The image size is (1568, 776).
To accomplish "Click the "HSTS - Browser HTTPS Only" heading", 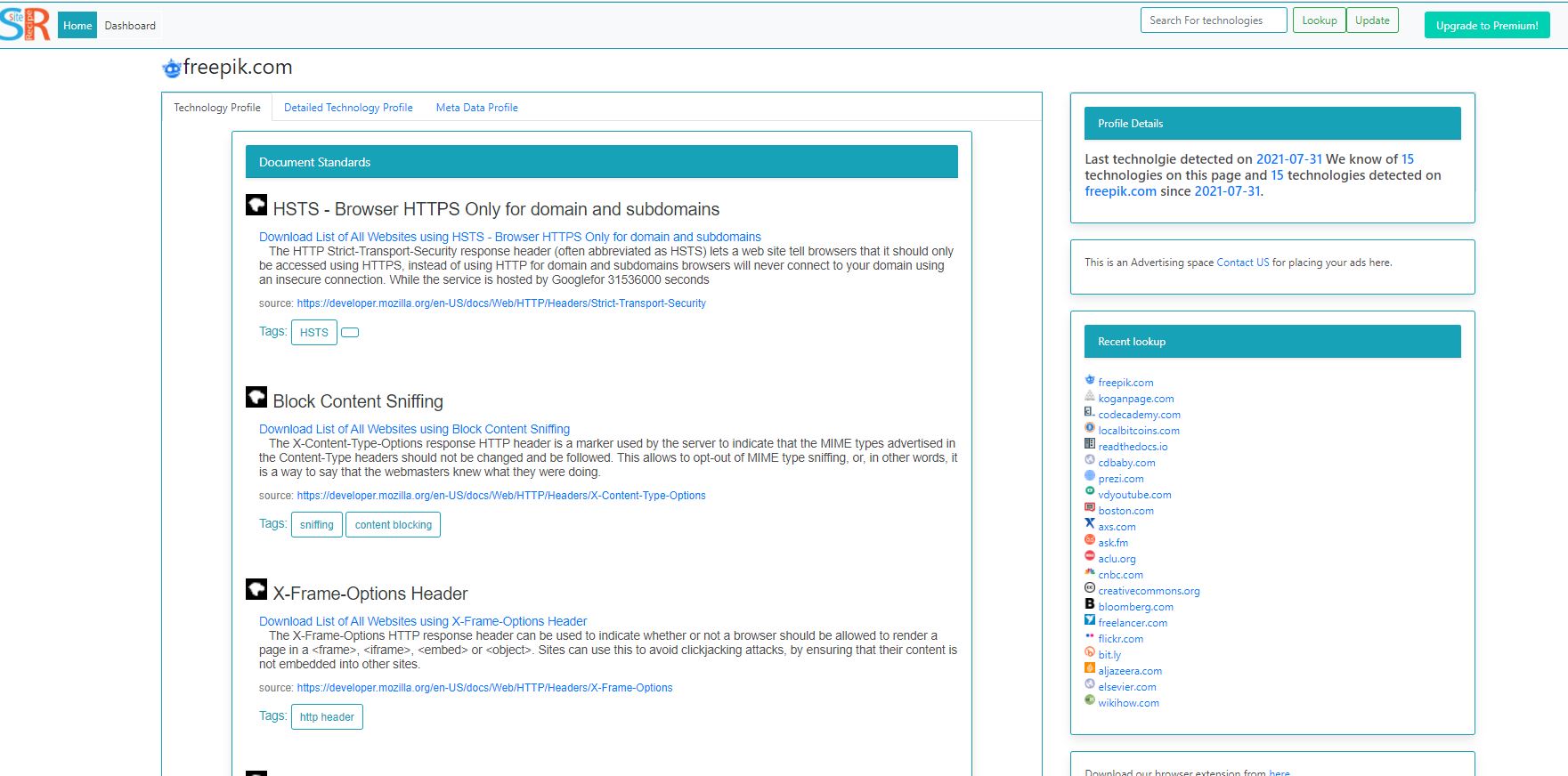I will coord(496,209).
